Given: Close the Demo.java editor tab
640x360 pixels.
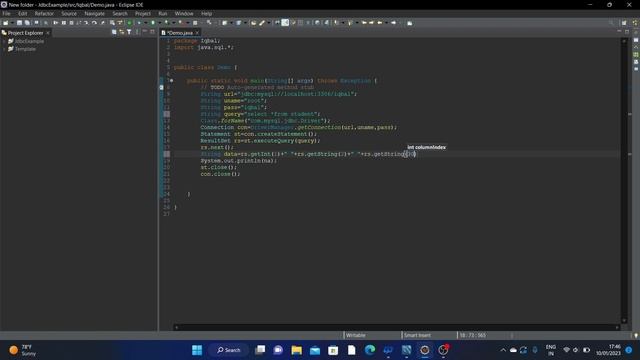Looking at the screenshot, I should click(x=197, y=33).
